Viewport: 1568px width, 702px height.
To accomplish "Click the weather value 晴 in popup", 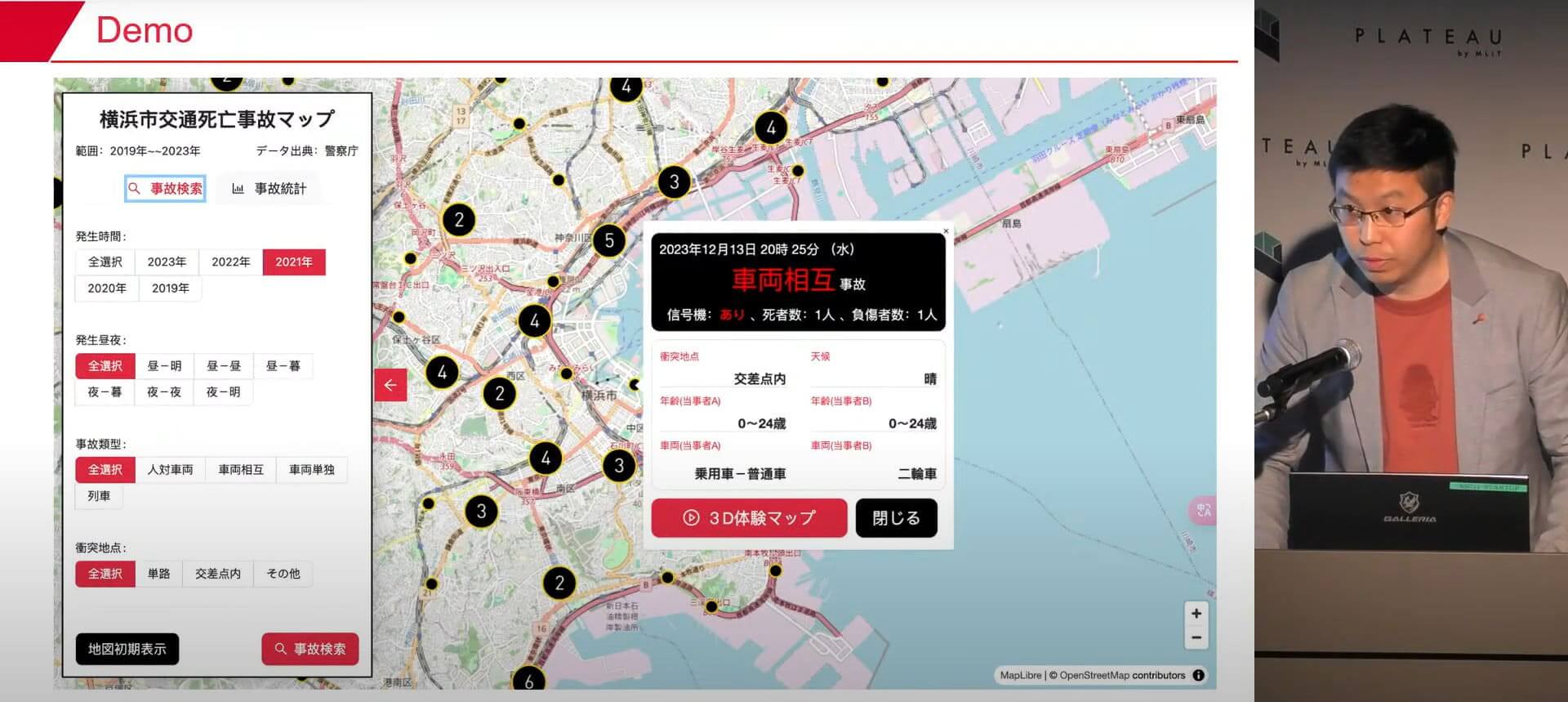I will click(x=930, y=379).
